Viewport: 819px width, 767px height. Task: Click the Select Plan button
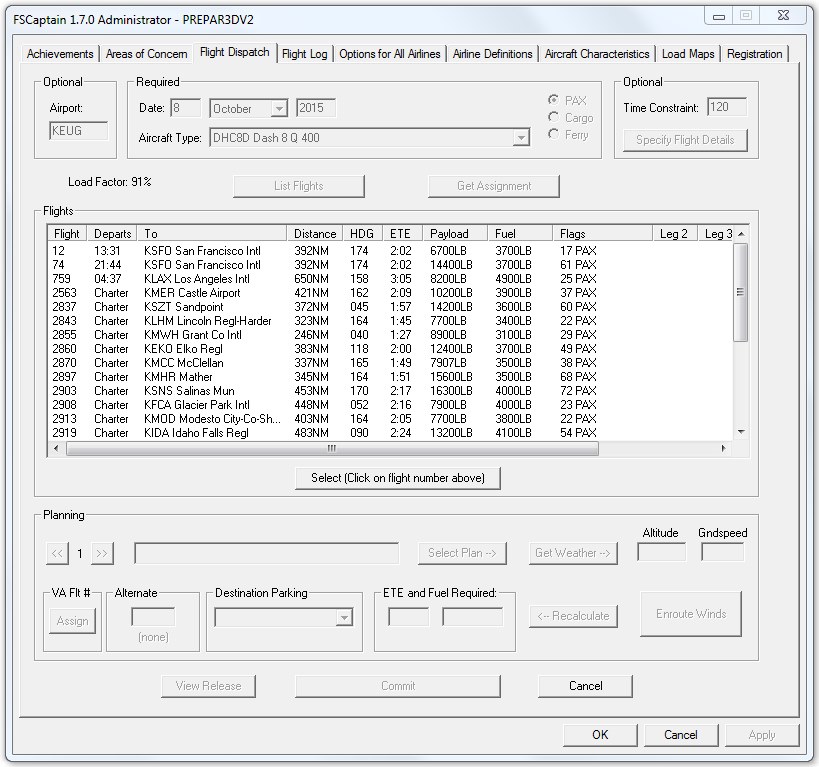462,553
